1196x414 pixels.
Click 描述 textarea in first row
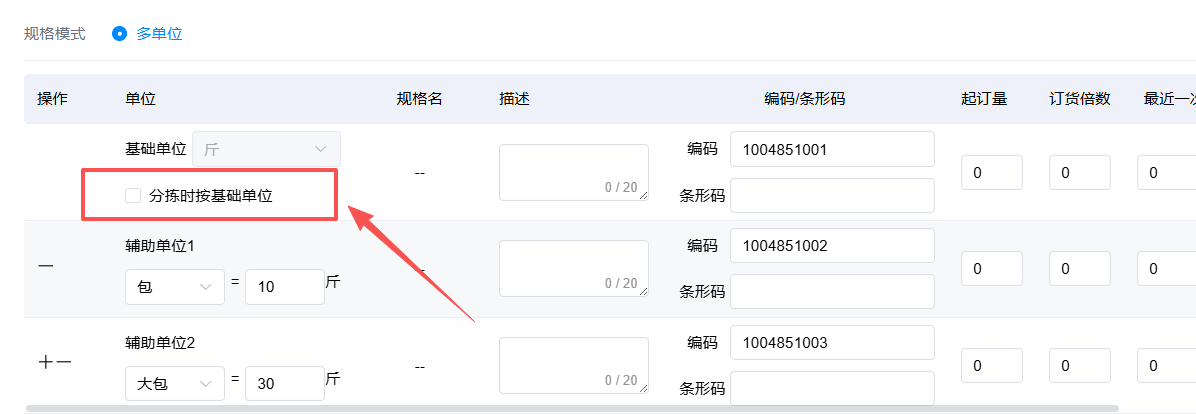click(x=574, y=172)
